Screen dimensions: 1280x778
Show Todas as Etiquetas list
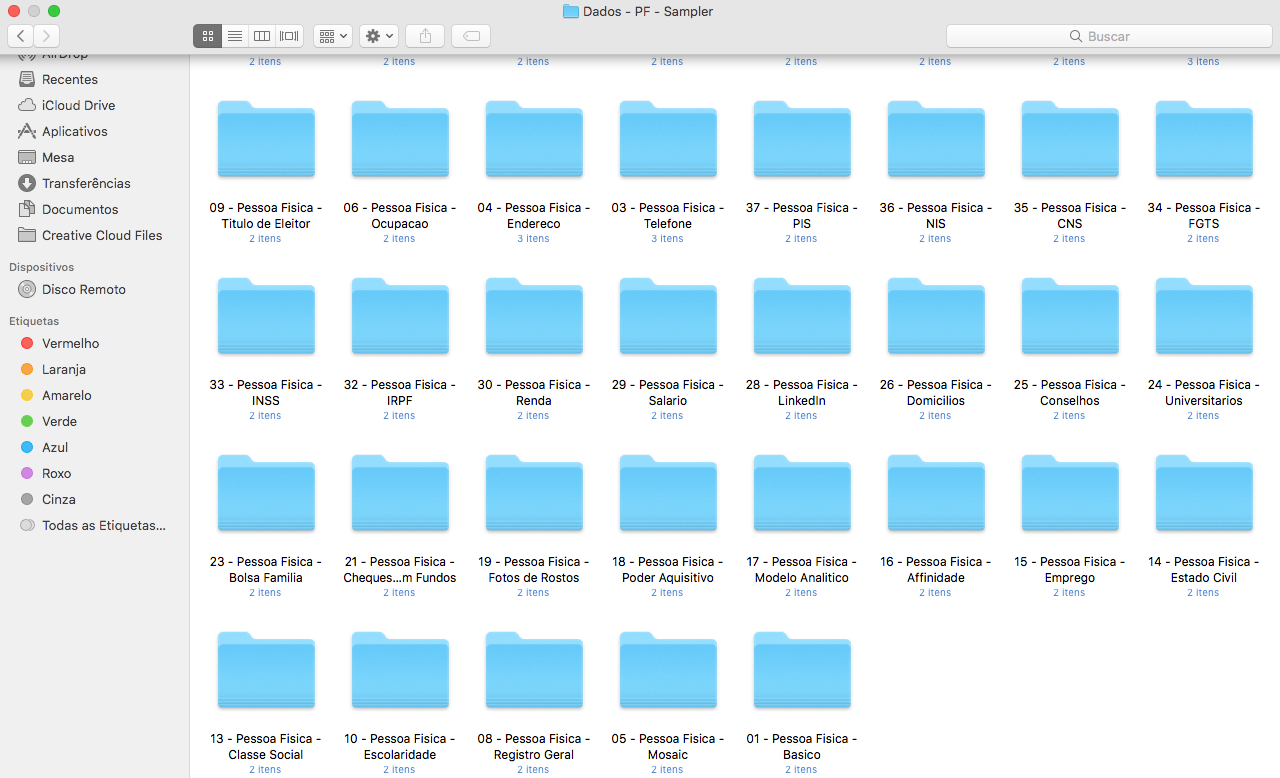coord(103,525)
